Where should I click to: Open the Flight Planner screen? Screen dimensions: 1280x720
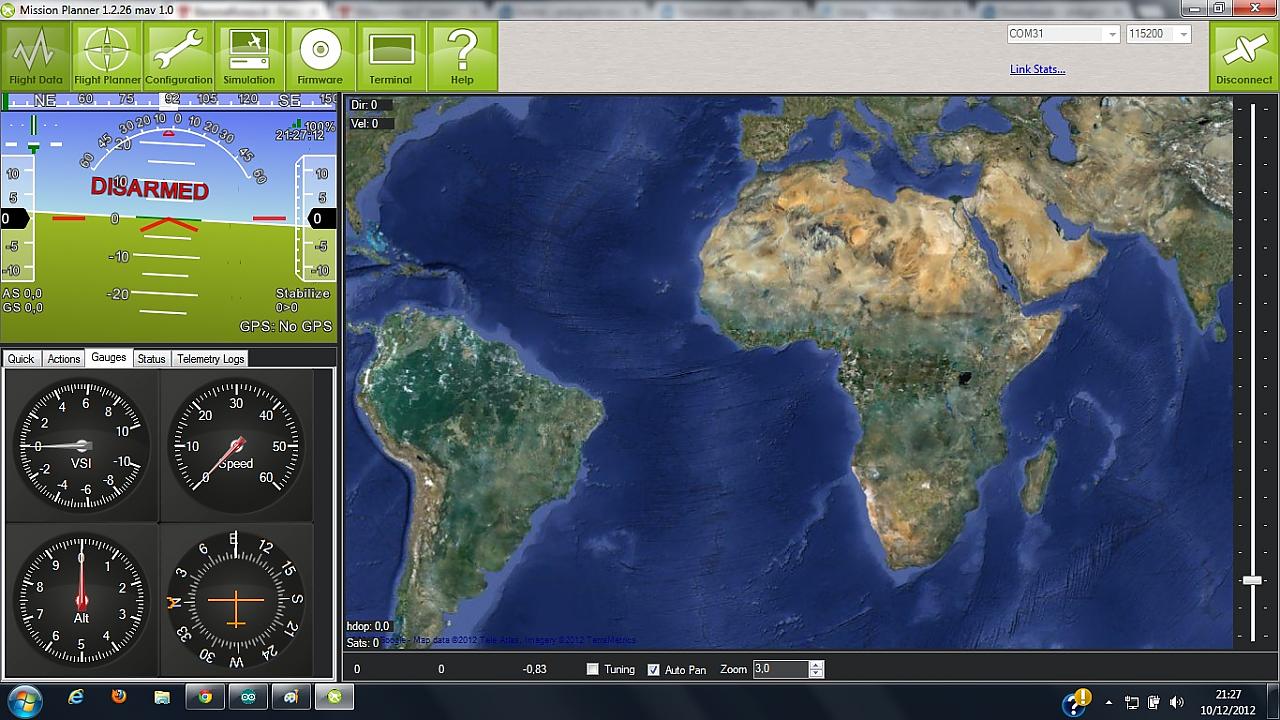(x=107, y=56)
